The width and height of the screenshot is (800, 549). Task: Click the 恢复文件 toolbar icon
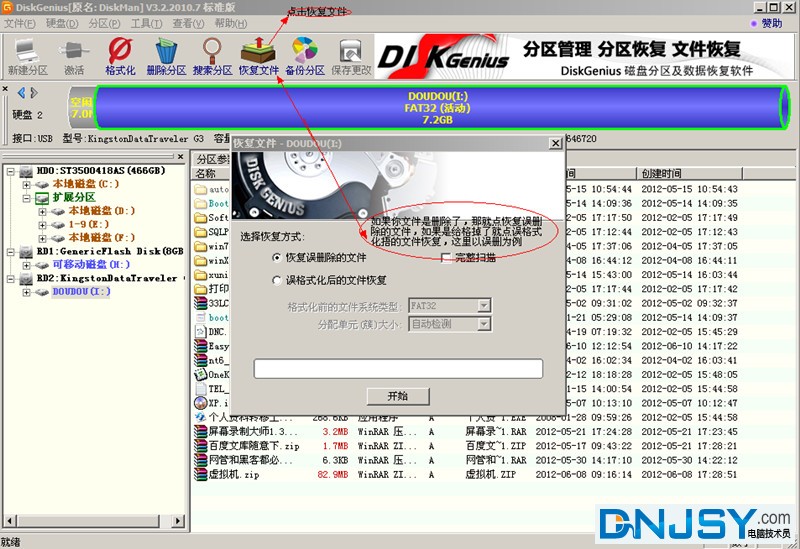click(259, 57)
